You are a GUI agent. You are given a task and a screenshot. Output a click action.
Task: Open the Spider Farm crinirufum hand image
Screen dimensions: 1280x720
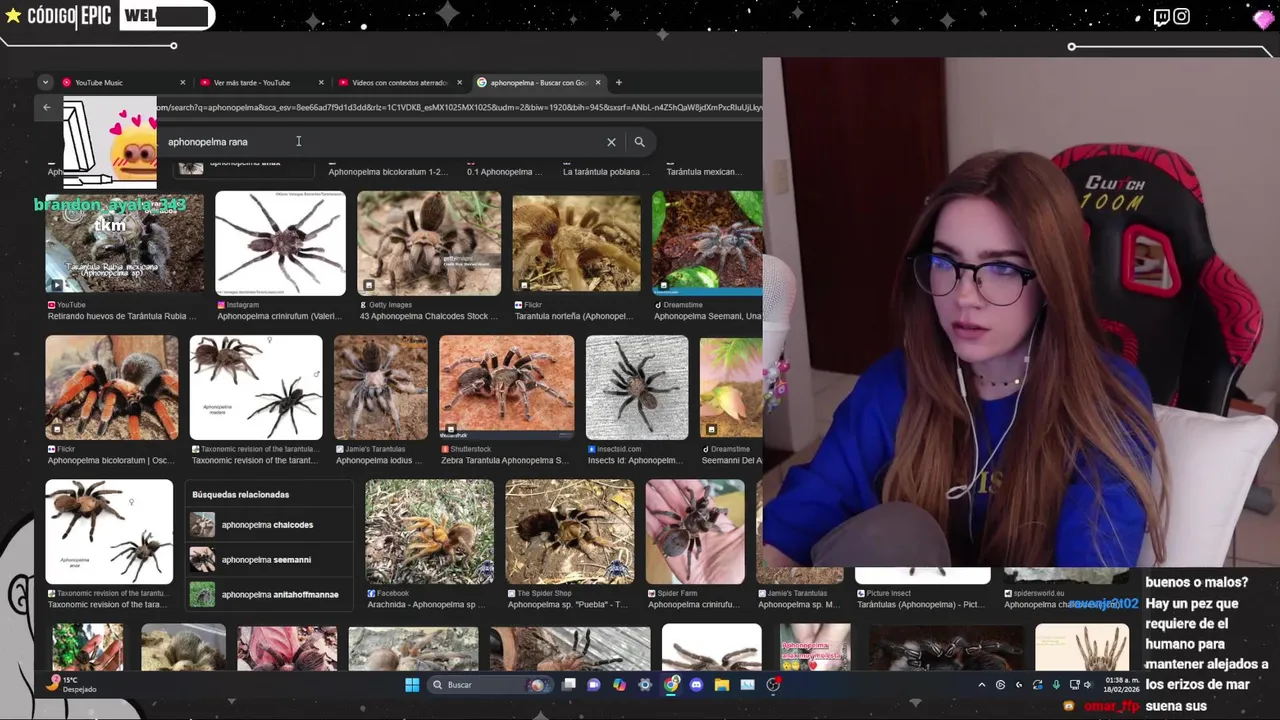695,532
